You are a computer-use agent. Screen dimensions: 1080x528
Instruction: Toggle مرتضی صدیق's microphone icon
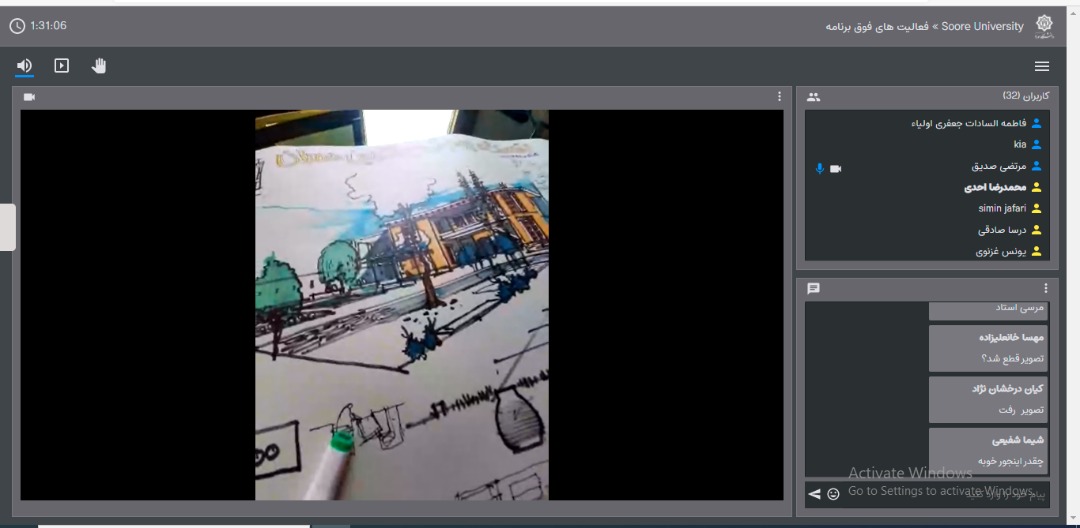819,168
